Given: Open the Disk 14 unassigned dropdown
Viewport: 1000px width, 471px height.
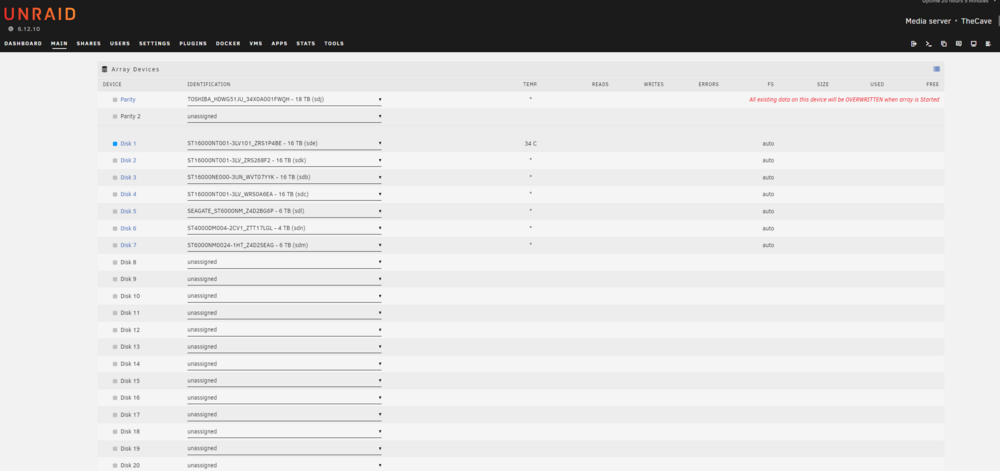Looking at the screenshot, I should [284, 364].
